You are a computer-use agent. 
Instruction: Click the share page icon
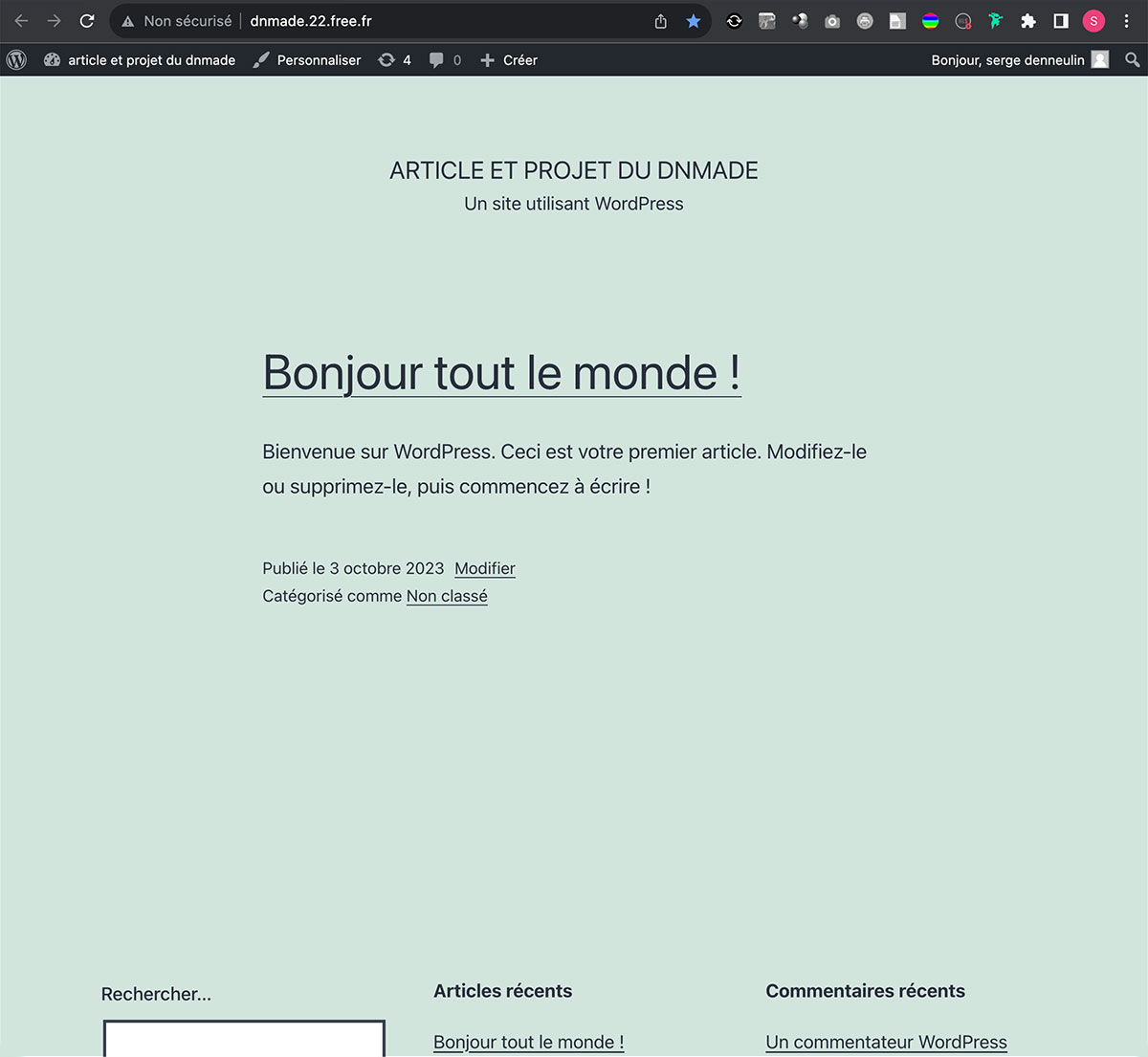(x=661, y=21)
